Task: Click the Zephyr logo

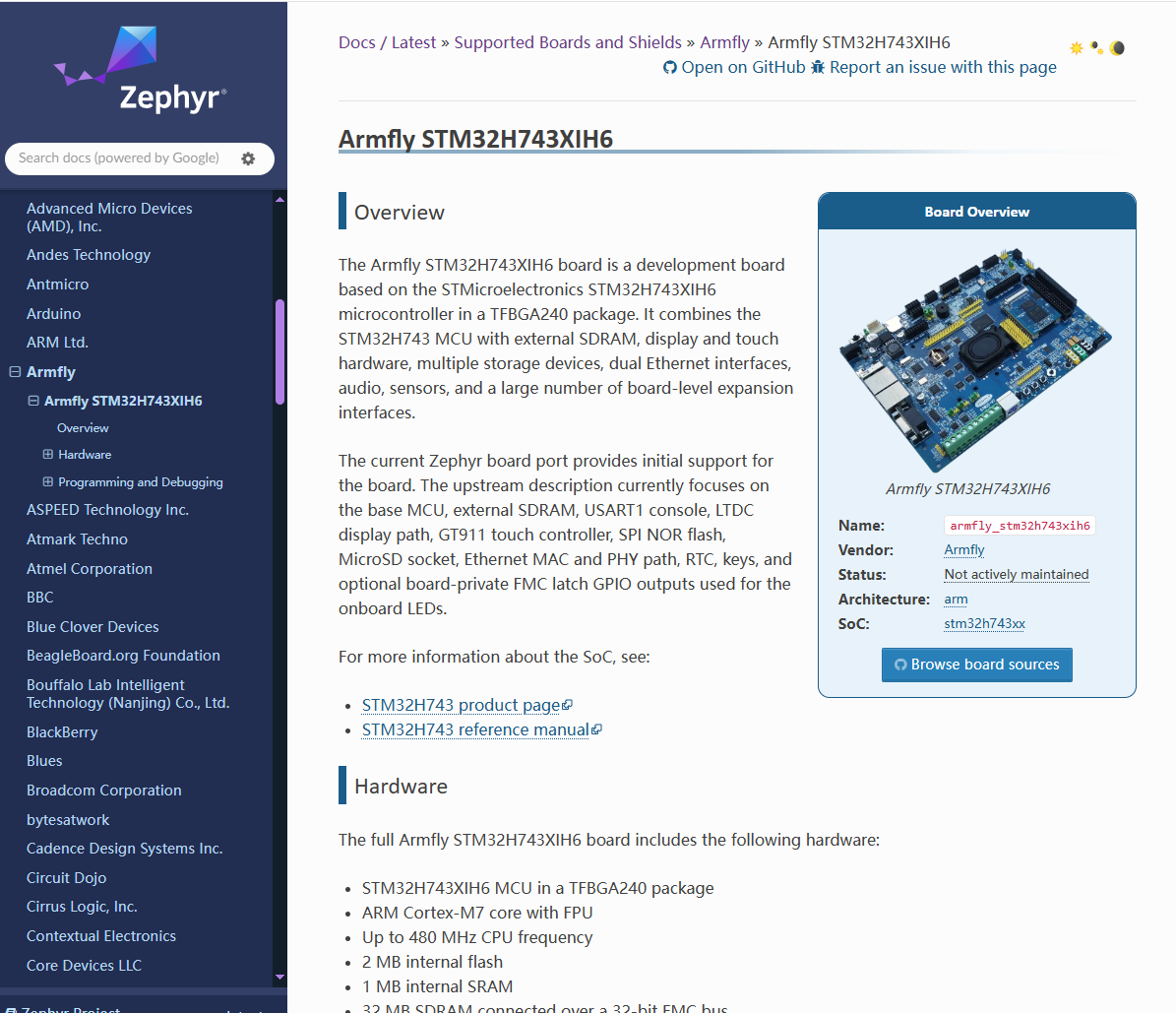Action: click(x=141, y=69)
